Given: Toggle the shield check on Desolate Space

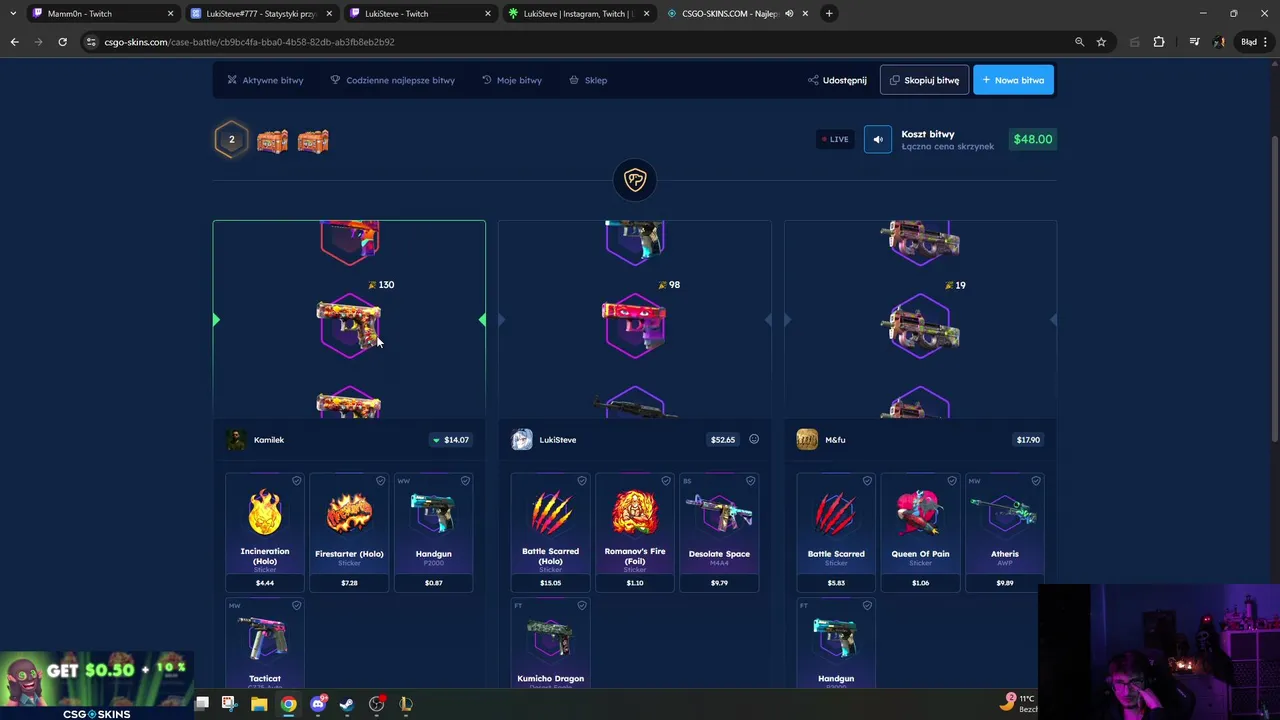Looking at the screenshot, I should pos(750,481).
